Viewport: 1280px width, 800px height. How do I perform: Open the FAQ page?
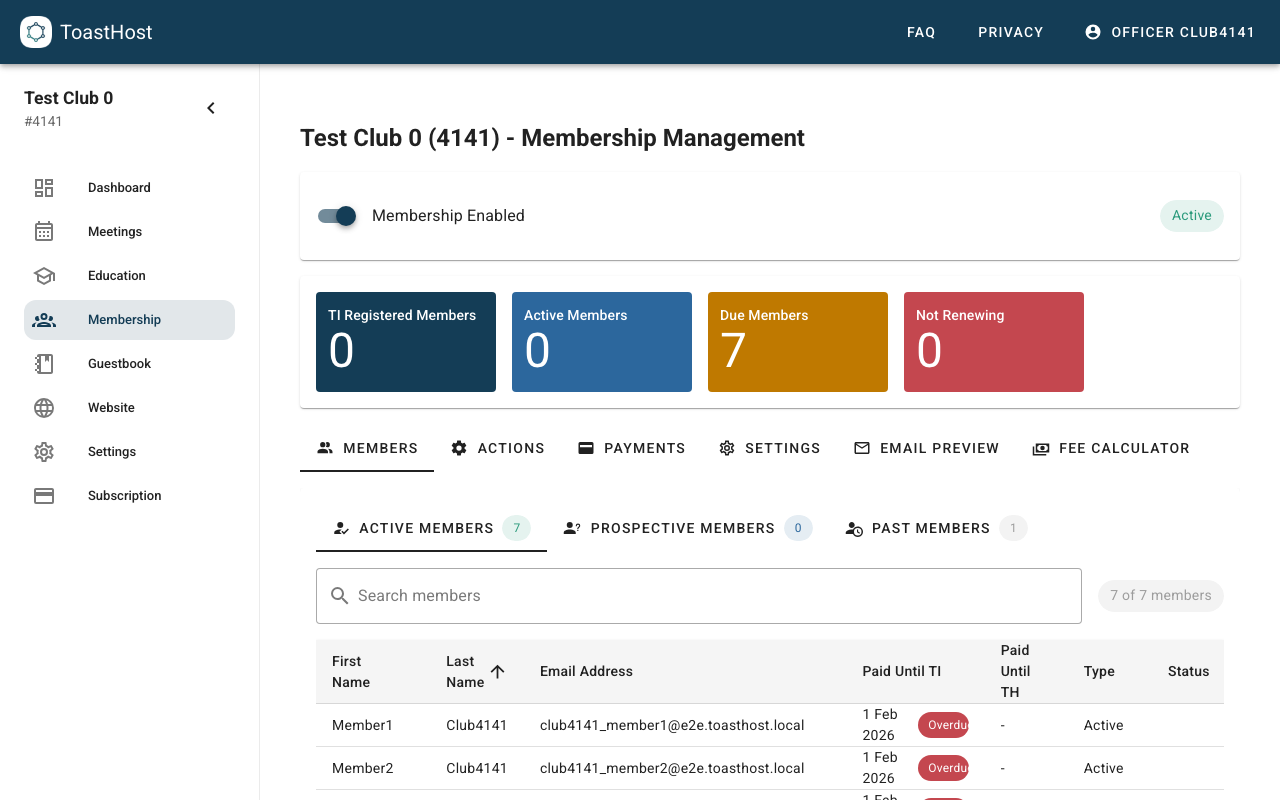[921, 32]
